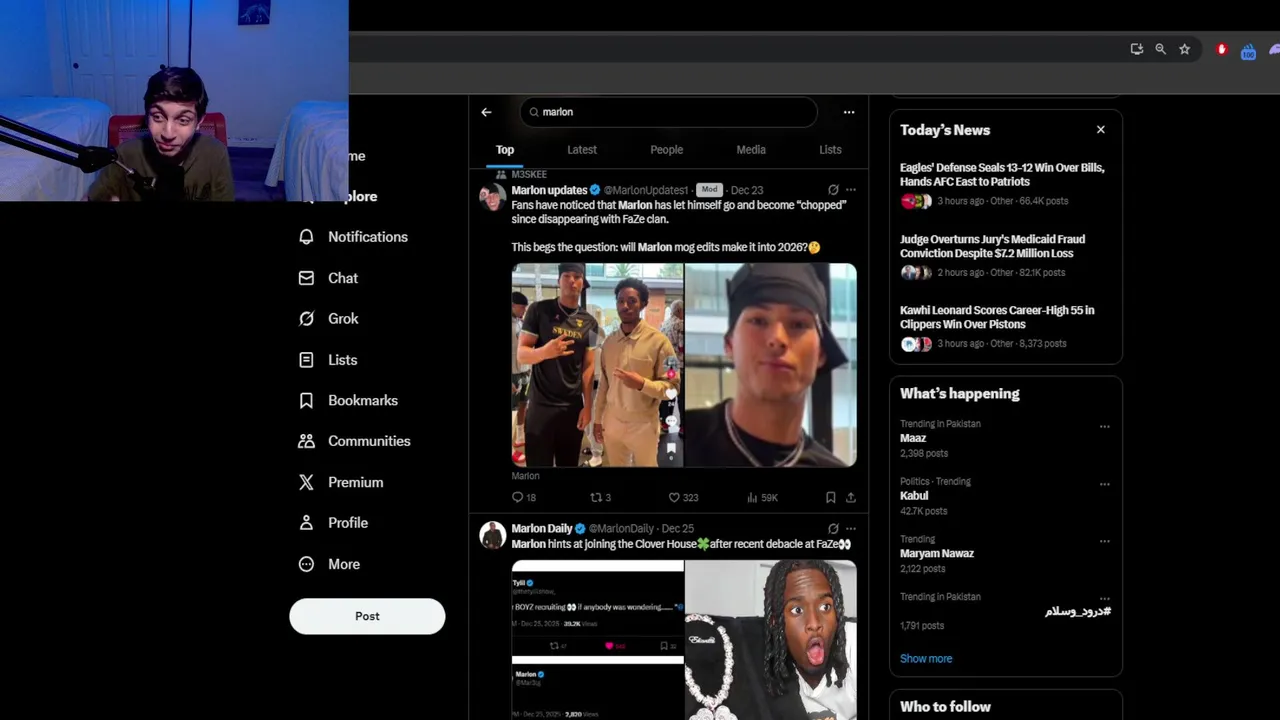Image resolution: width=1280 pixels, height=720 pixels.
Task: Open more options for Maaz trend
Action: click(x=1105, y=427)
